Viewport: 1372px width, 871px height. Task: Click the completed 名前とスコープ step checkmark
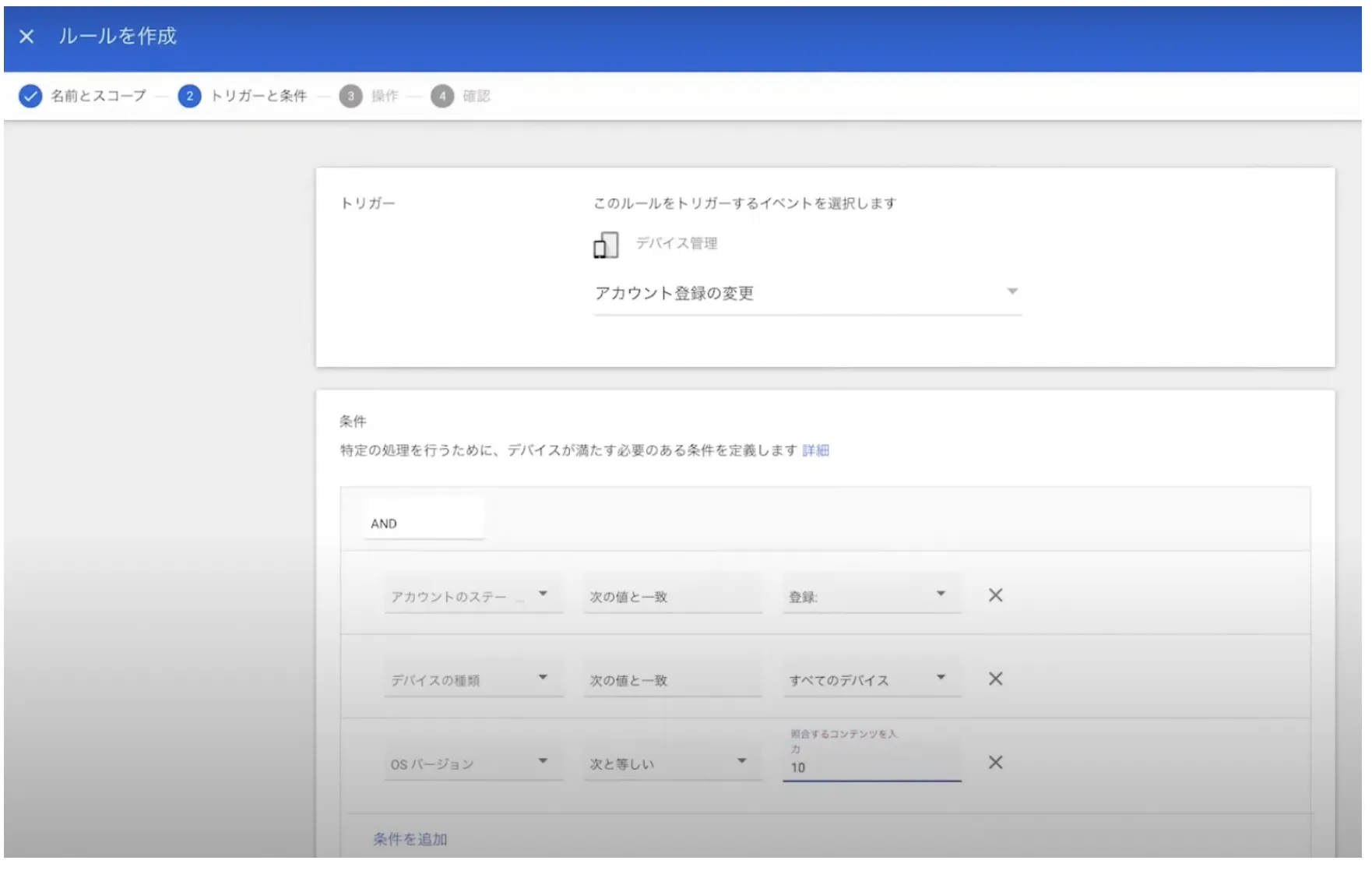pyautogui.click(x=30, y=96)
